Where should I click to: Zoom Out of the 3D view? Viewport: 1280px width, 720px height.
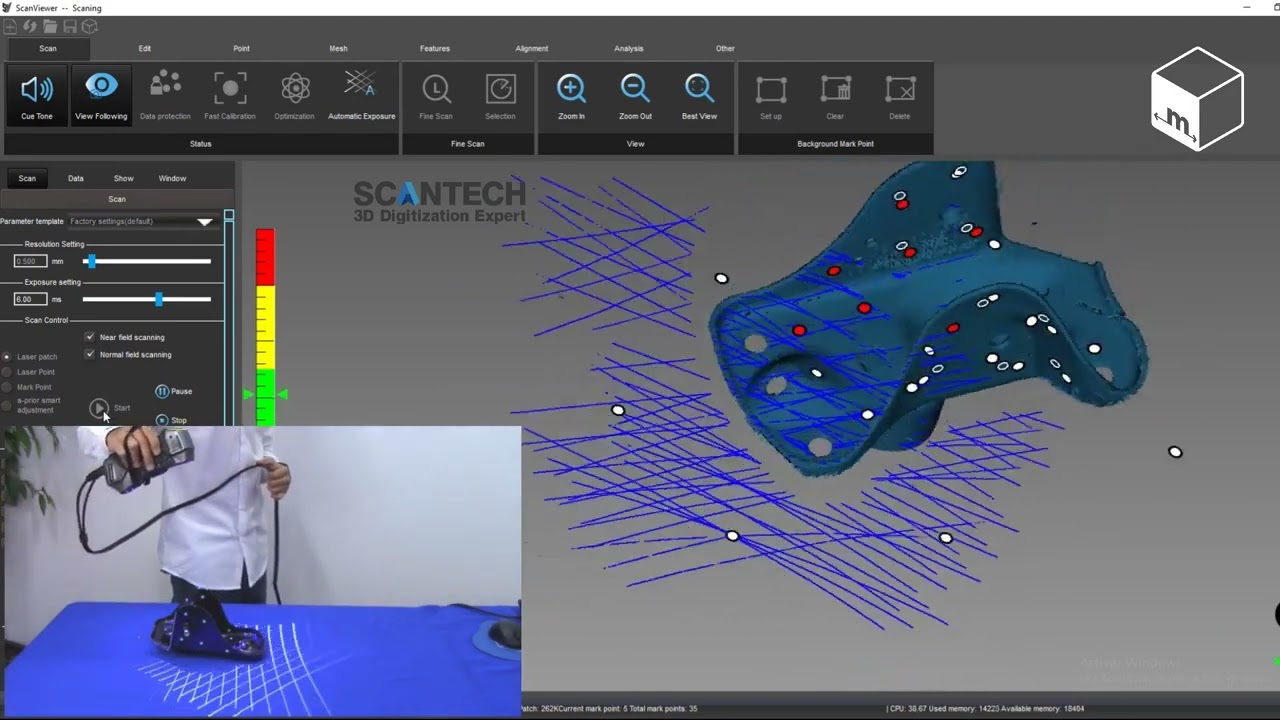(635, 96)
